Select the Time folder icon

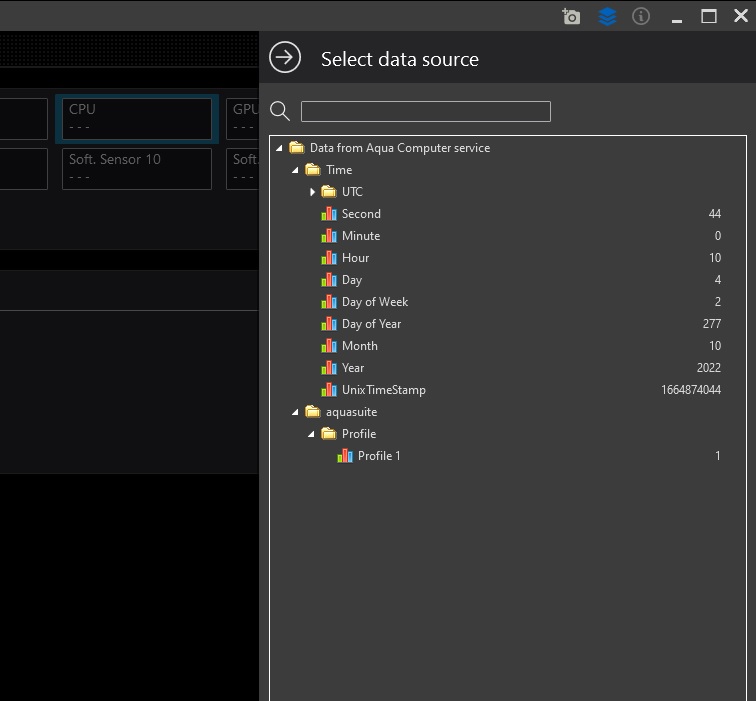tap(313, 170)
